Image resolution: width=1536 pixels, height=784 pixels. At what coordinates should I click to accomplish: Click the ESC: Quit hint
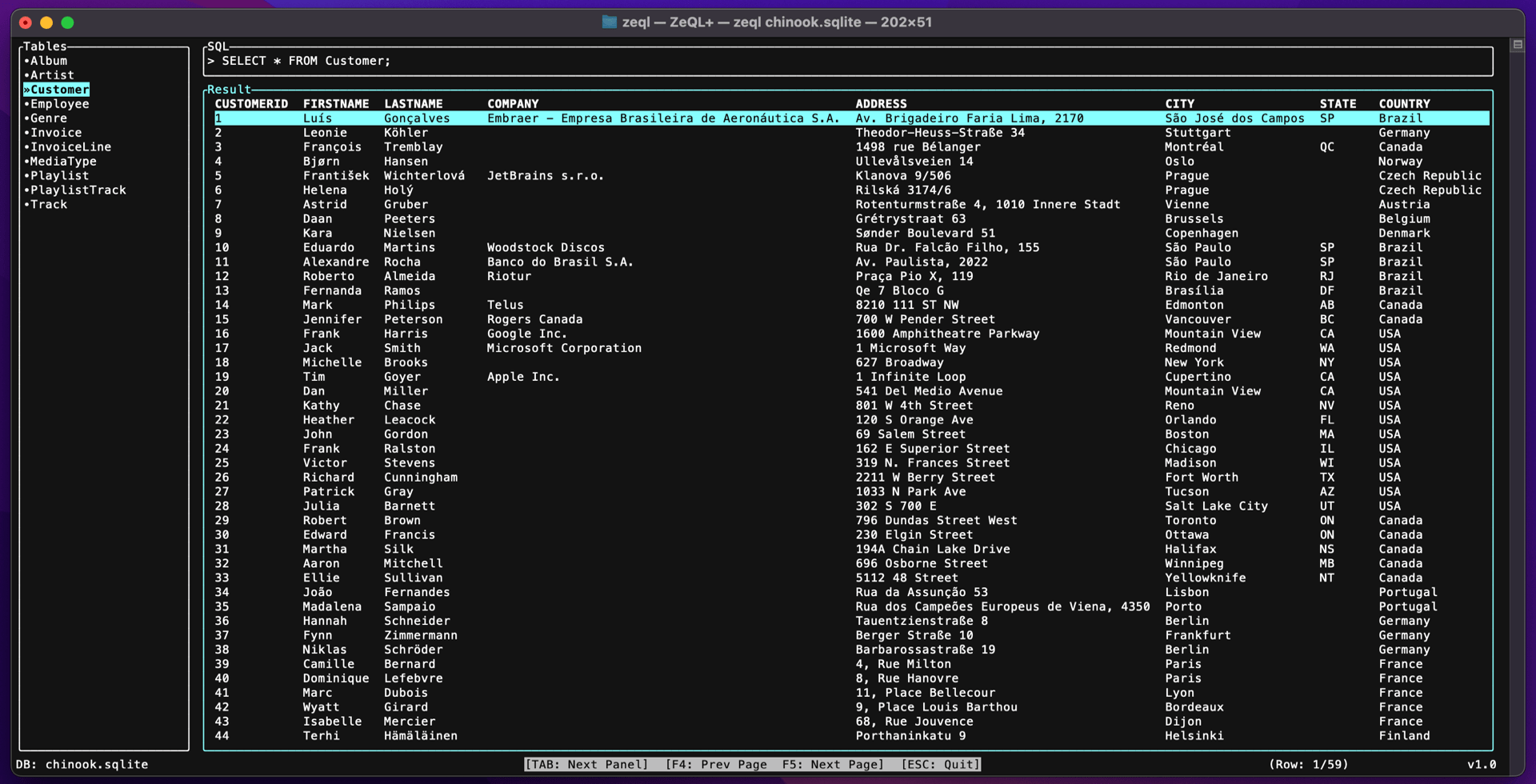point(941,765)
